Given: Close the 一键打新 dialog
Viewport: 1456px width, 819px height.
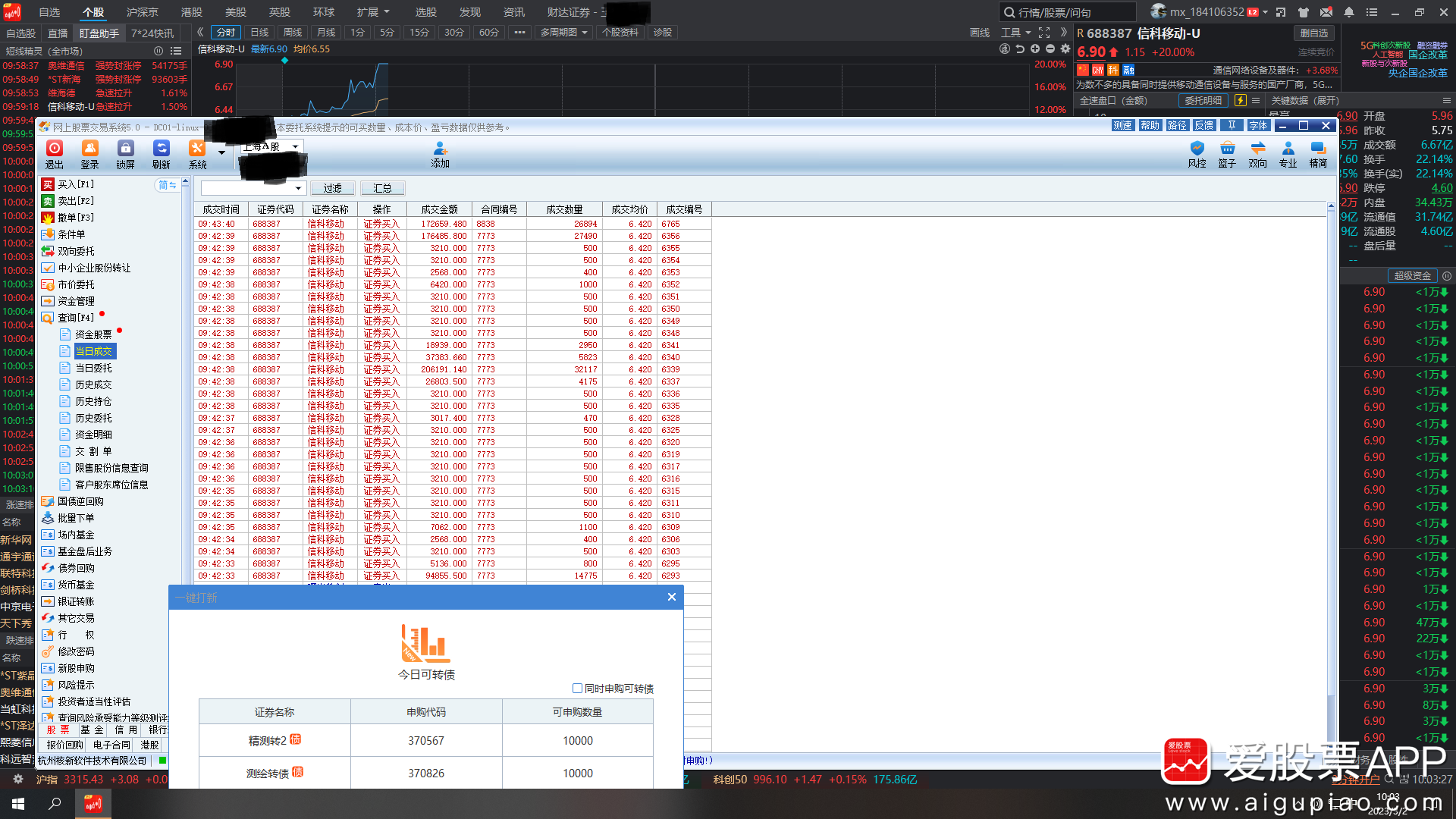Looking at the screenshot, I should coord(671,598).
